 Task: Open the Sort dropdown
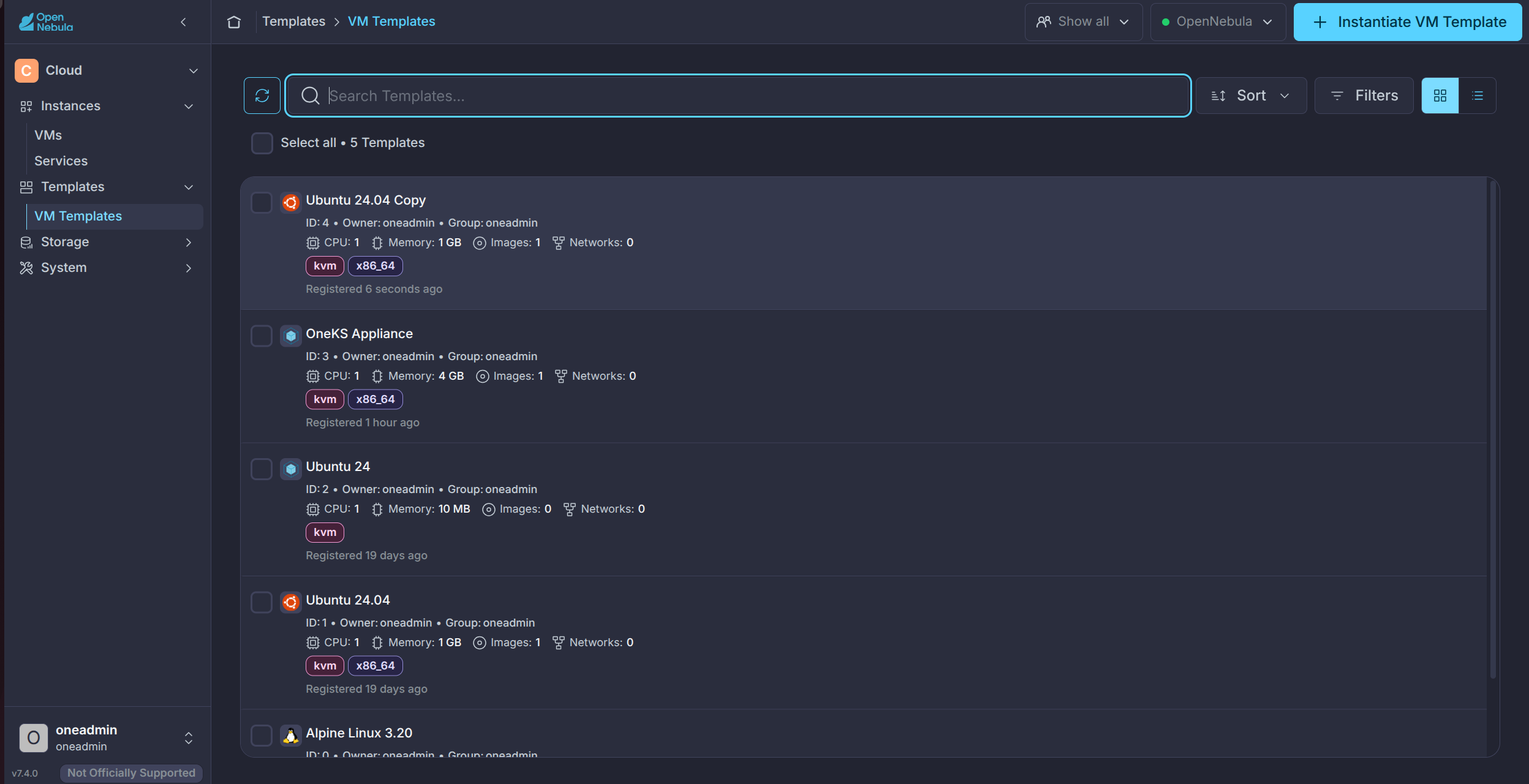tap(1251, 96)
